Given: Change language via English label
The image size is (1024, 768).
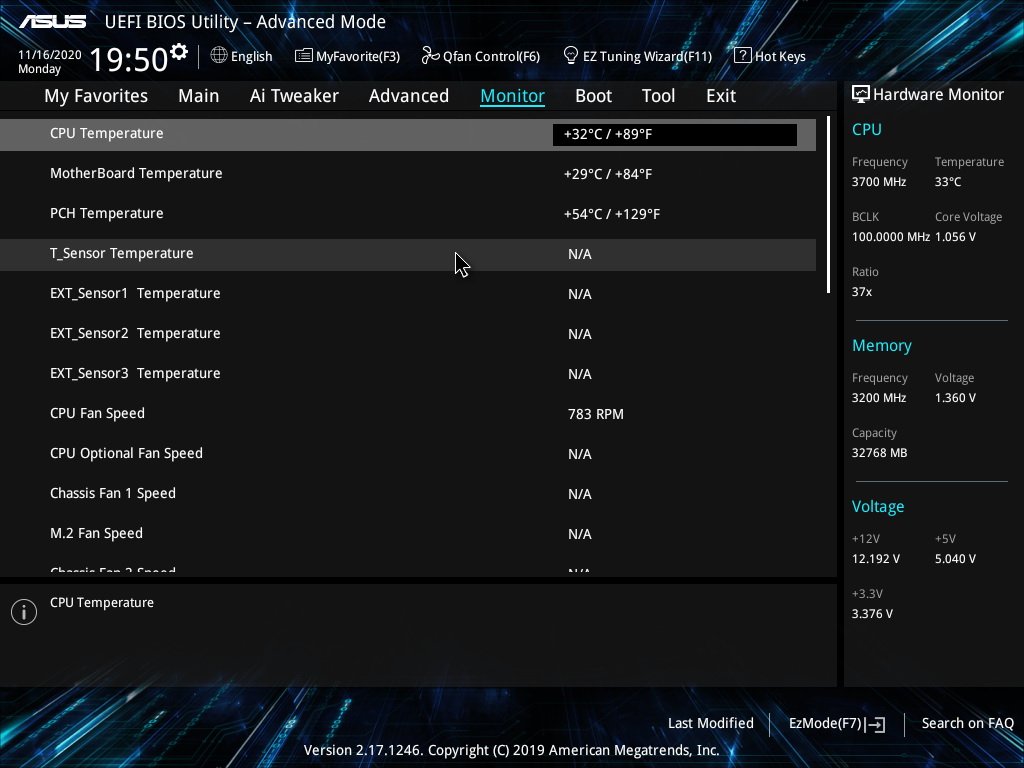Looking at the screenshot, I should (251, 57).
